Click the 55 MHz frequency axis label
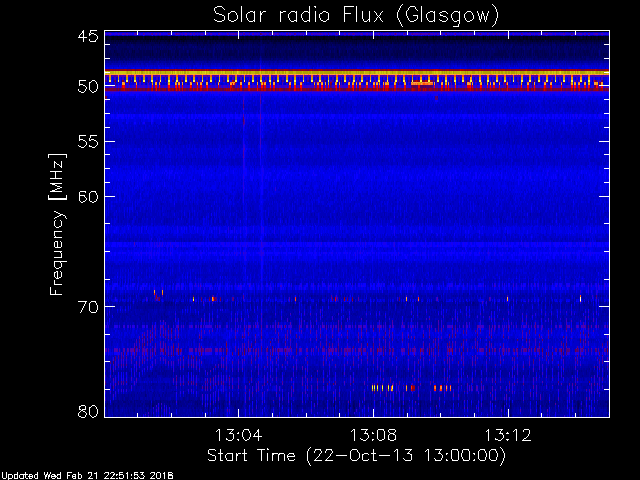Screen dimensions: 640x480 88,142
